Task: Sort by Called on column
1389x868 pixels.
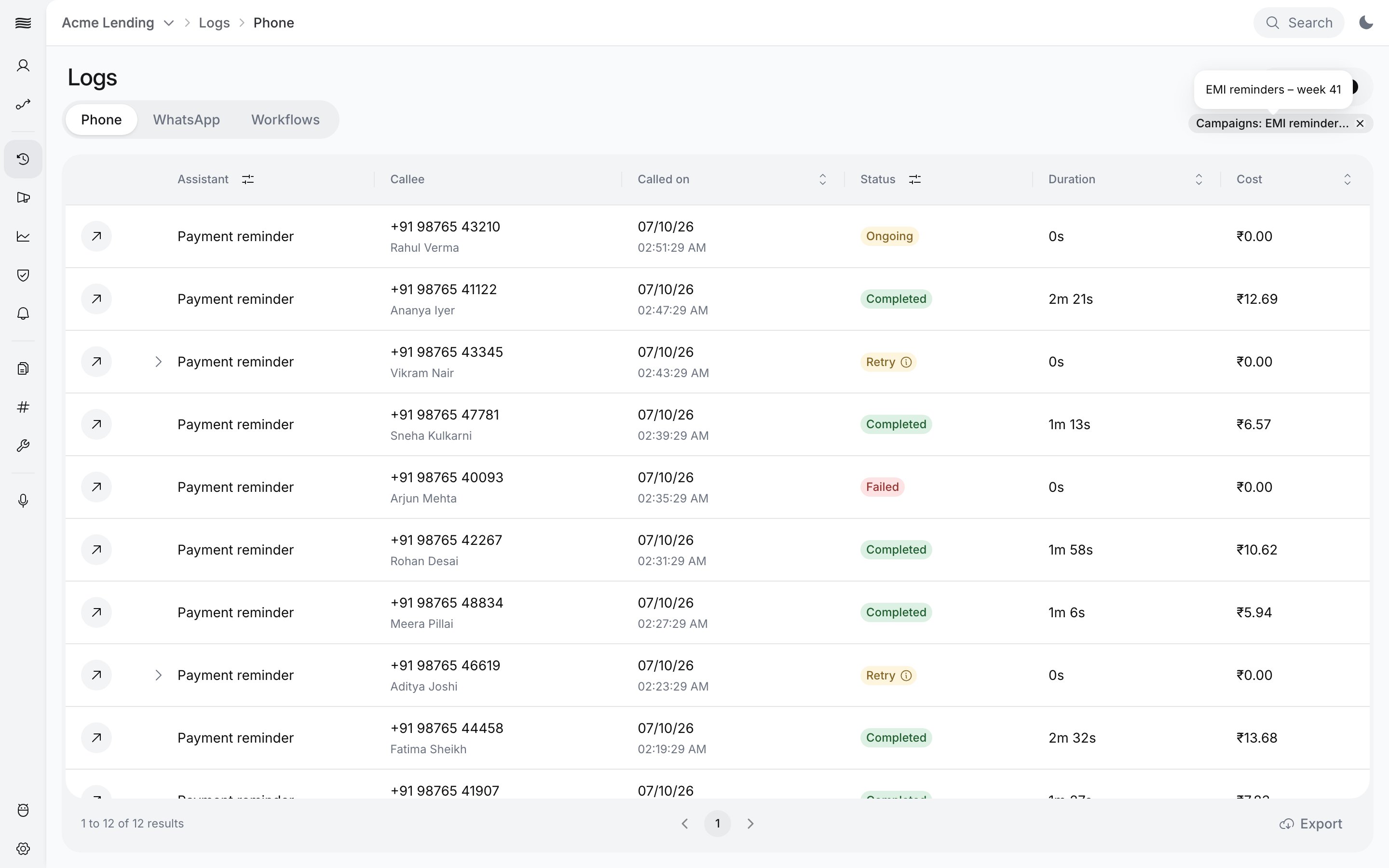Action: coord(822,179)
